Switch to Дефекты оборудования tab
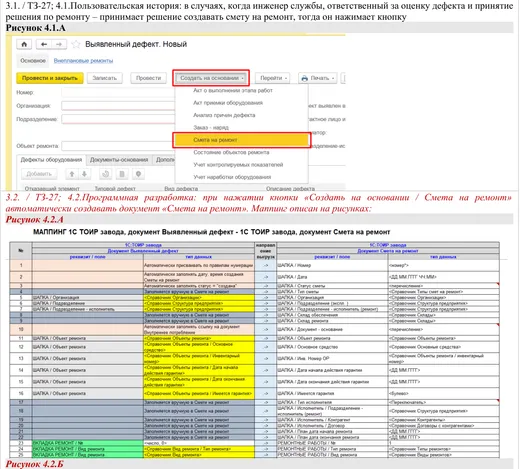 [51, 160]
